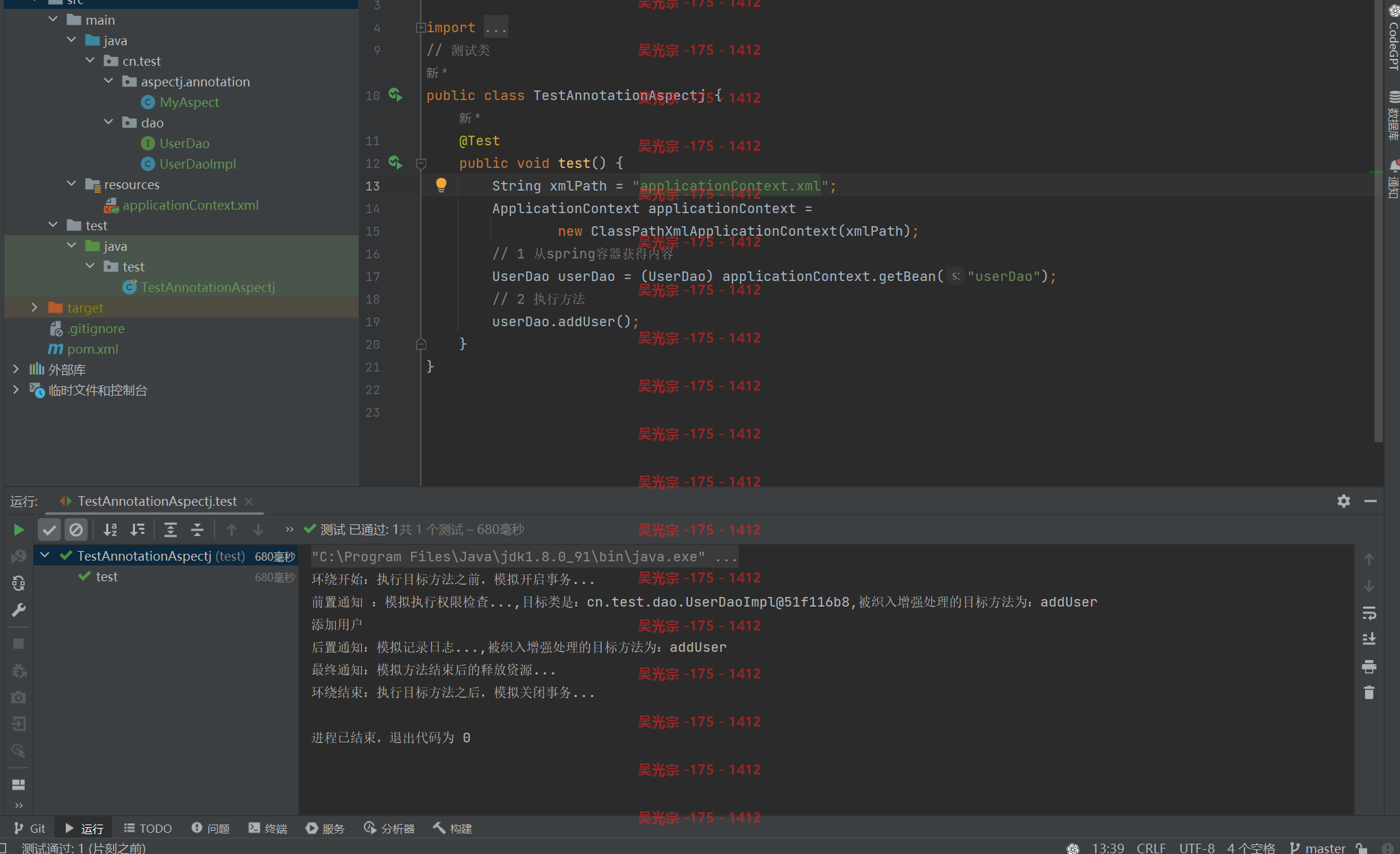1400x854 pixels.
Task: Close the TestAnnotationAspectj.test run tab
Action: [249, 502]
